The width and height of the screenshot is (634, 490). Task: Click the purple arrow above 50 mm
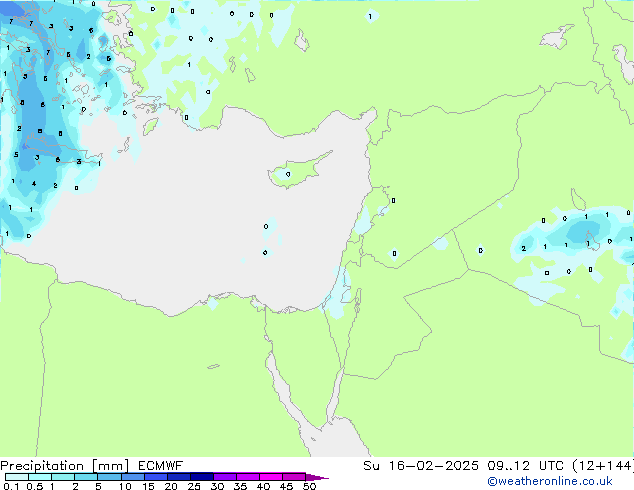point(317,477)
